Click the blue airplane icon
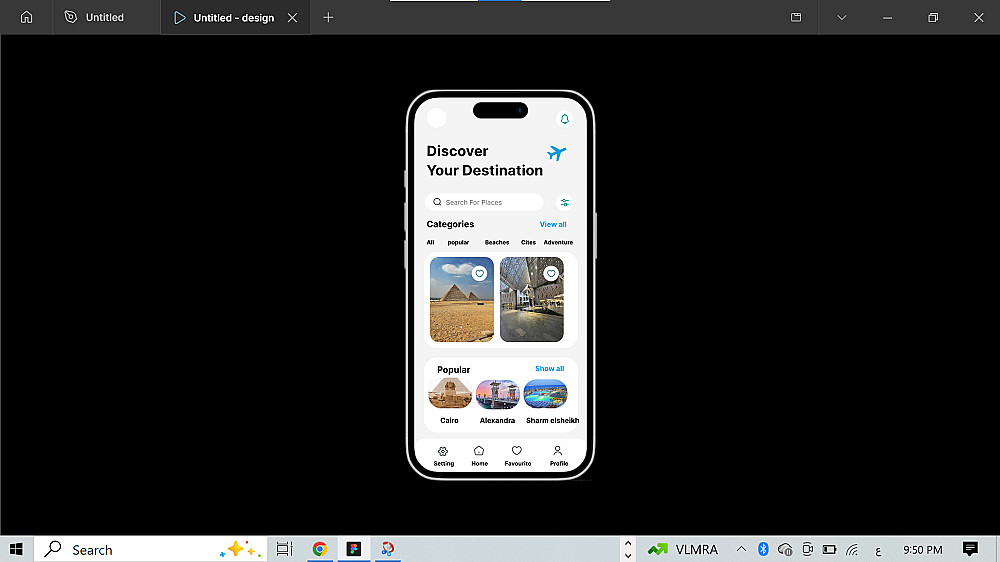Screen dimensions: 1000x562 click(x=556, y=153)
